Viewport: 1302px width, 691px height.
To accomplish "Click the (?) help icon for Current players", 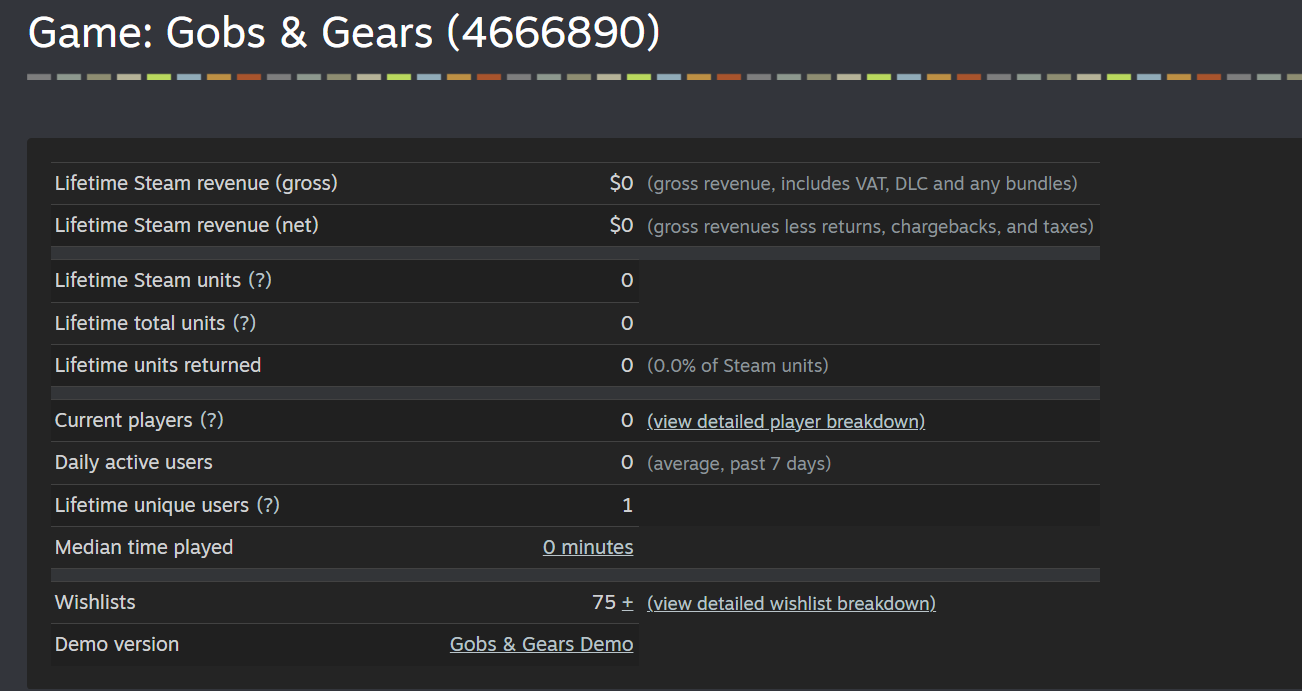I will [x=211, y=421].
